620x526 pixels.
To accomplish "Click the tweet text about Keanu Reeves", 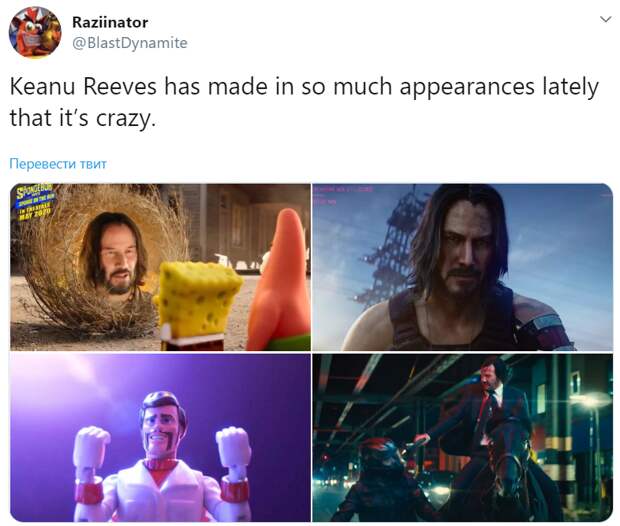I will (304, 102).
